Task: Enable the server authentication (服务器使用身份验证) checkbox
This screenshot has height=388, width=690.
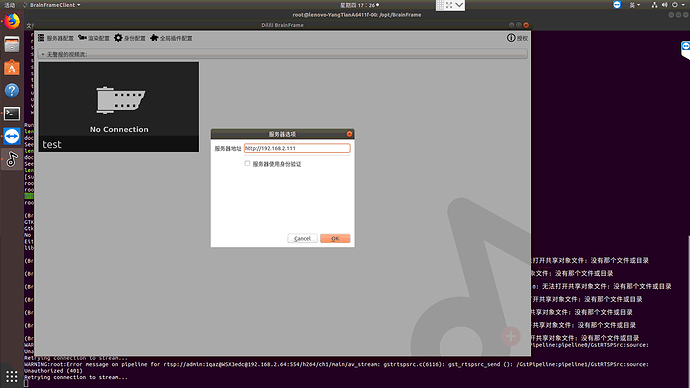Action: (247, 164)
